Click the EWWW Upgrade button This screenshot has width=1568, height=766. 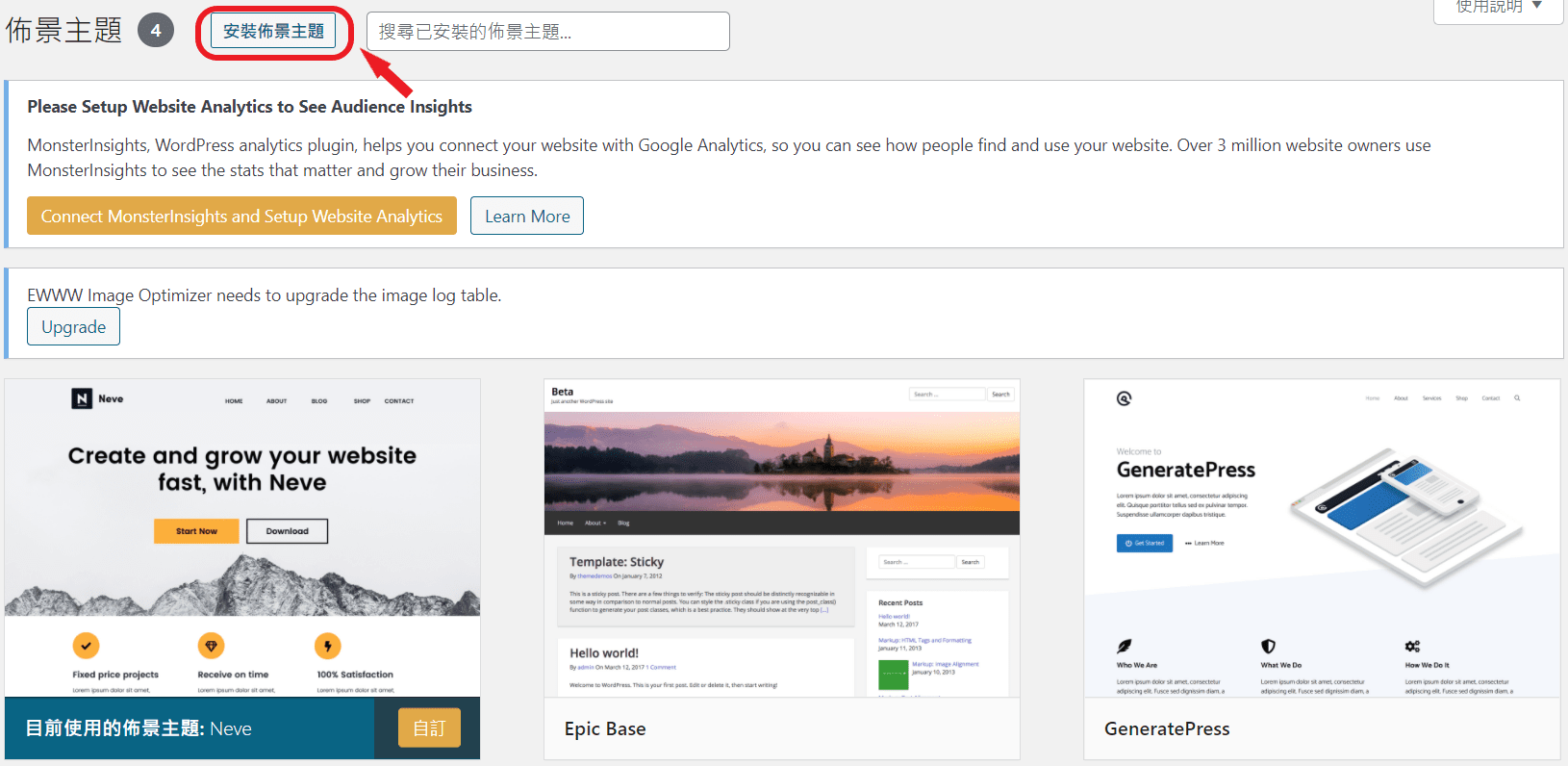[x=73, y=327]
